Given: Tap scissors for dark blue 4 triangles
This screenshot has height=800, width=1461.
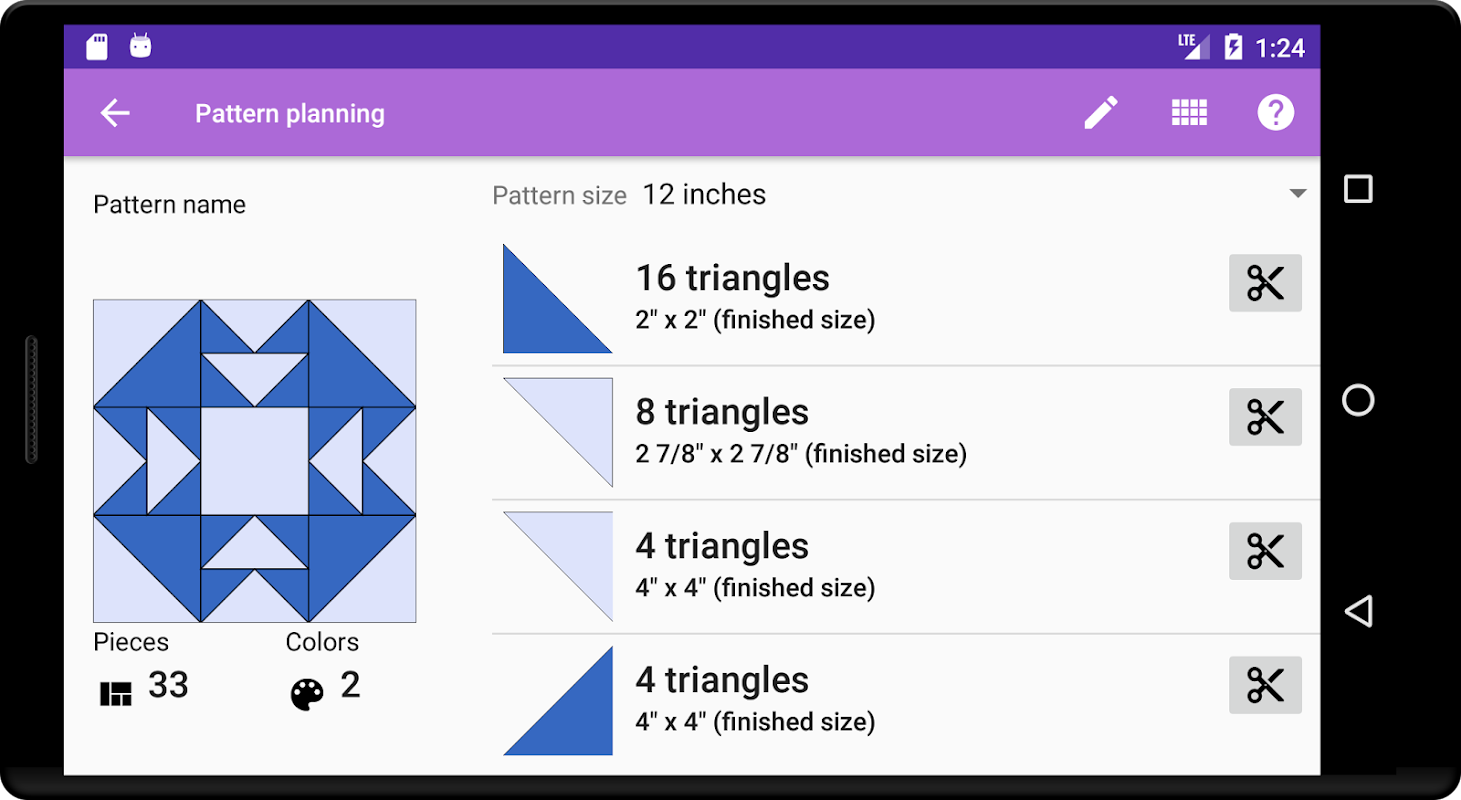Looking at the screenshot, I should pos(1265,685).
